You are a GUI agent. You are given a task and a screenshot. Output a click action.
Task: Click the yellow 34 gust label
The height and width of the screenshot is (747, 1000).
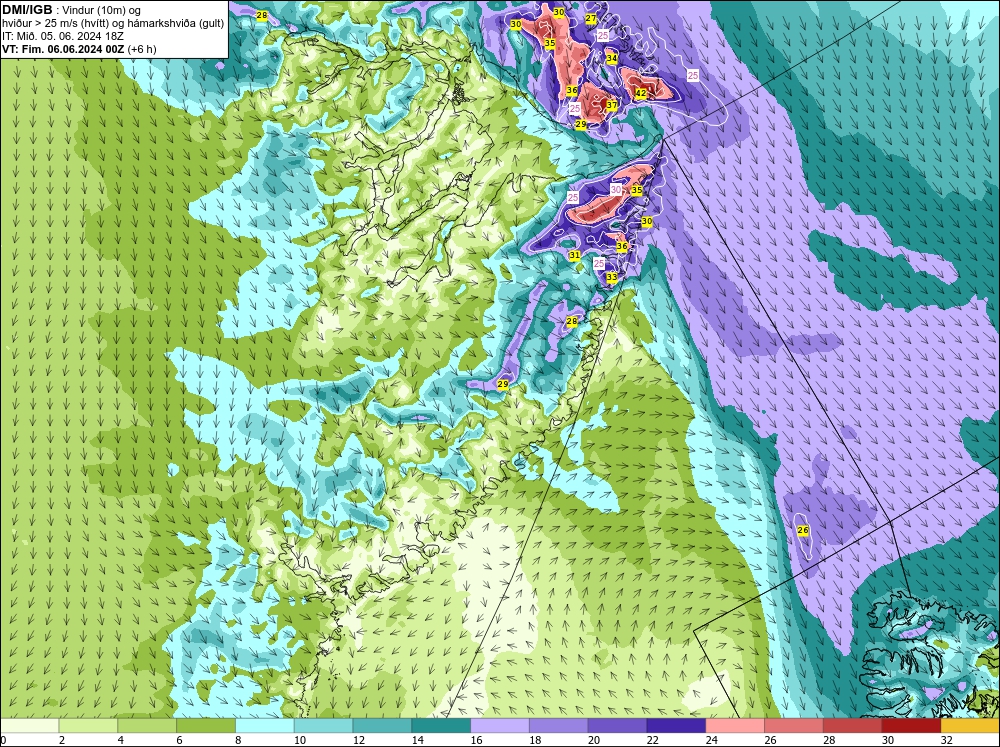pyautogui.click(x=612, y=58)
